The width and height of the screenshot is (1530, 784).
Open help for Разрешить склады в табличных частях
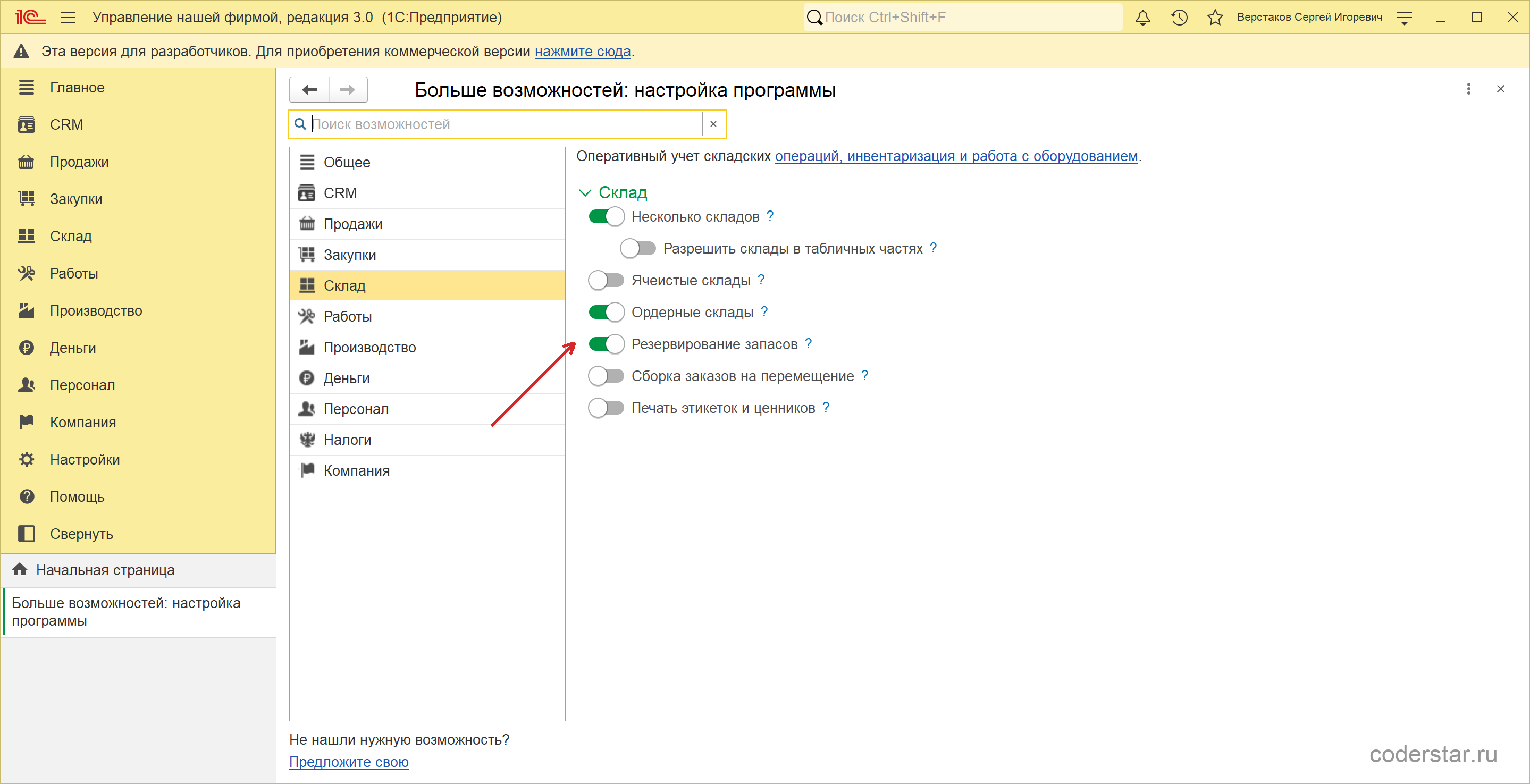pos(933,248)
